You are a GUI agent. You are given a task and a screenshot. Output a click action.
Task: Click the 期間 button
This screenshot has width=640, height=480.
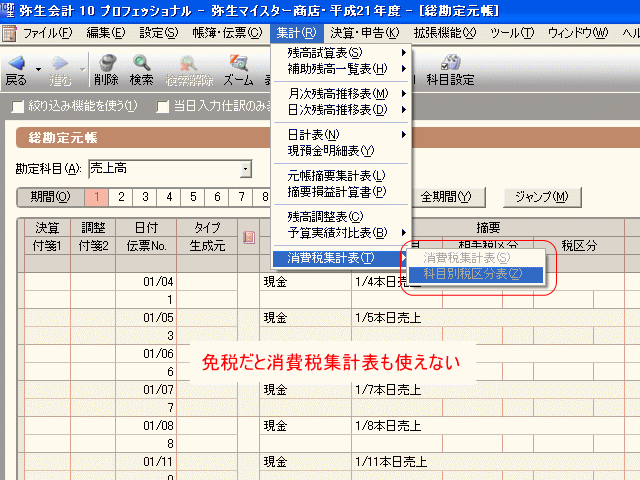click(51, 197)
